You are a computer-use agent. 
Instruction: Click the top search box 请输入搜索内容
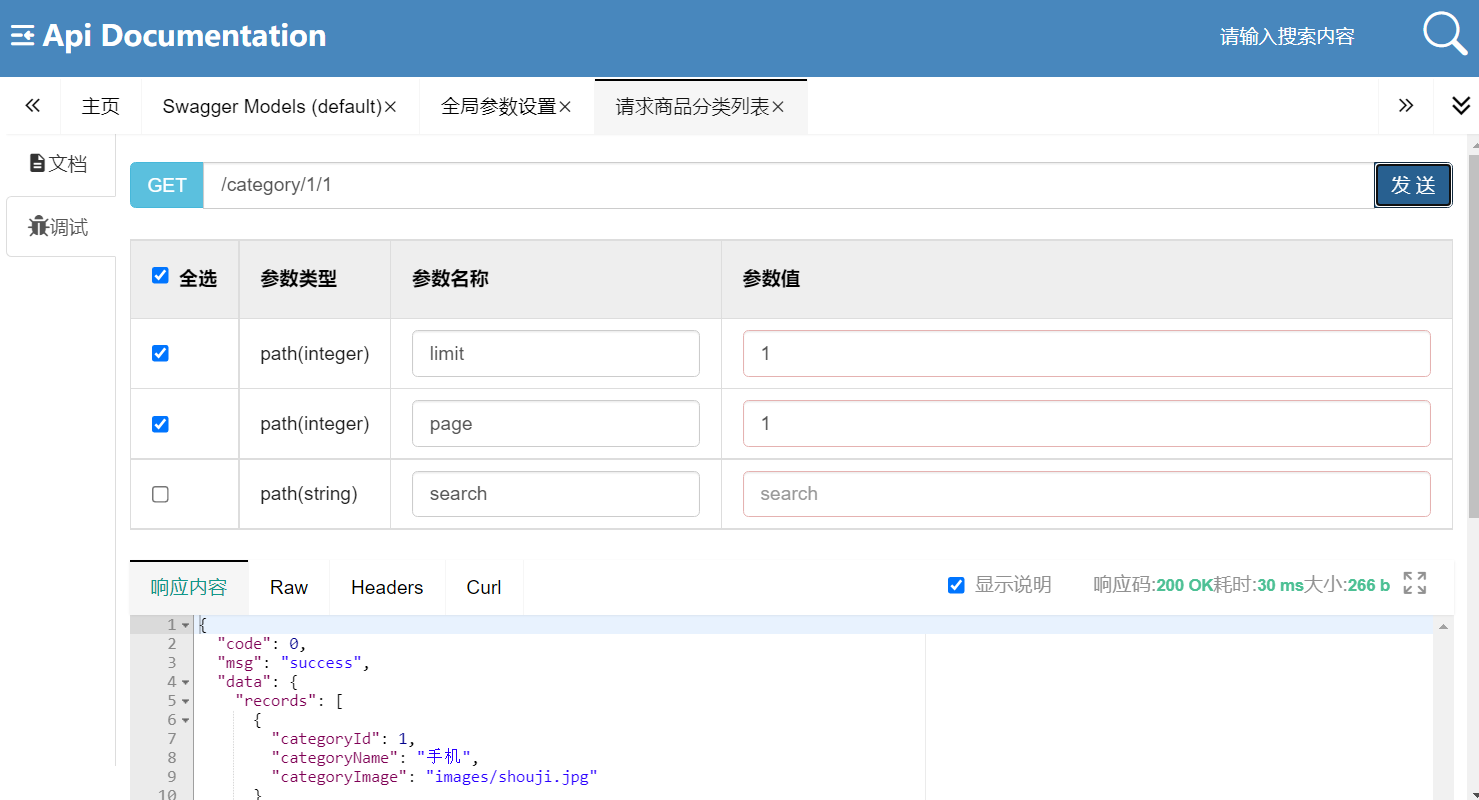[x=1288, y=37]
